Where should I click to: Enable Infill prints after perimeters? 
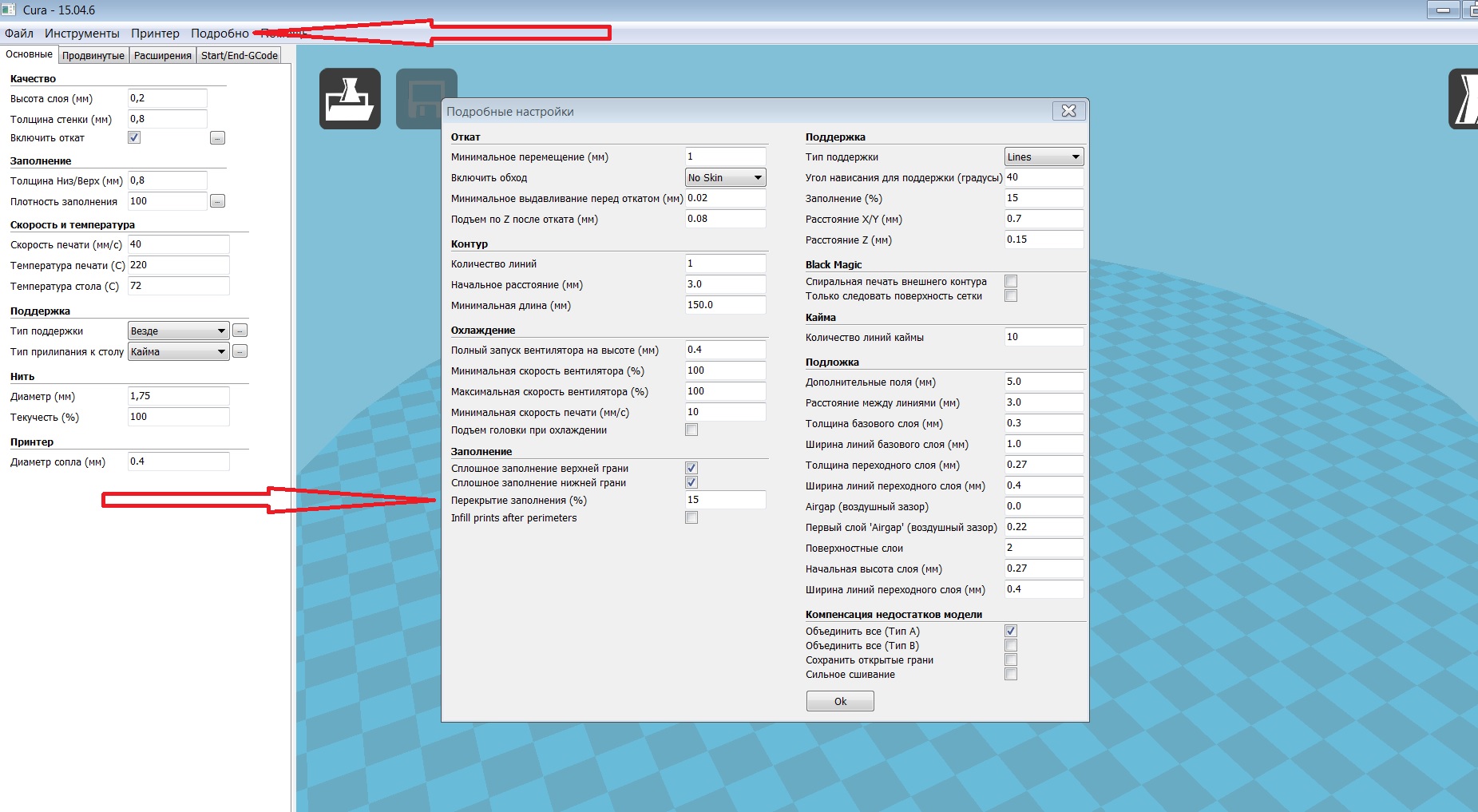[x=691, y=517]
